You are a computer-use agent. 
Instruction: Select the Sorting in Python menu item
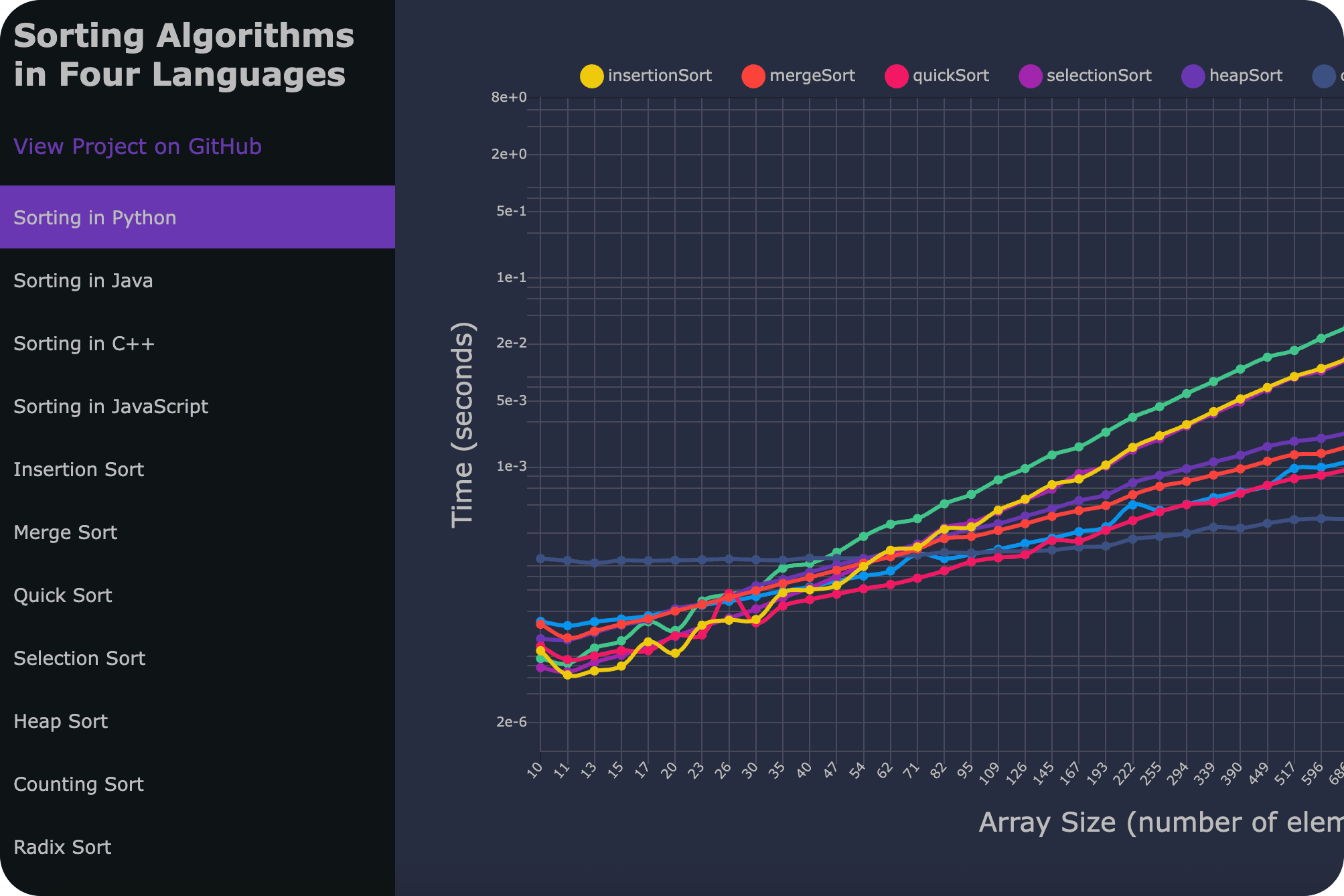click(94, 218)
